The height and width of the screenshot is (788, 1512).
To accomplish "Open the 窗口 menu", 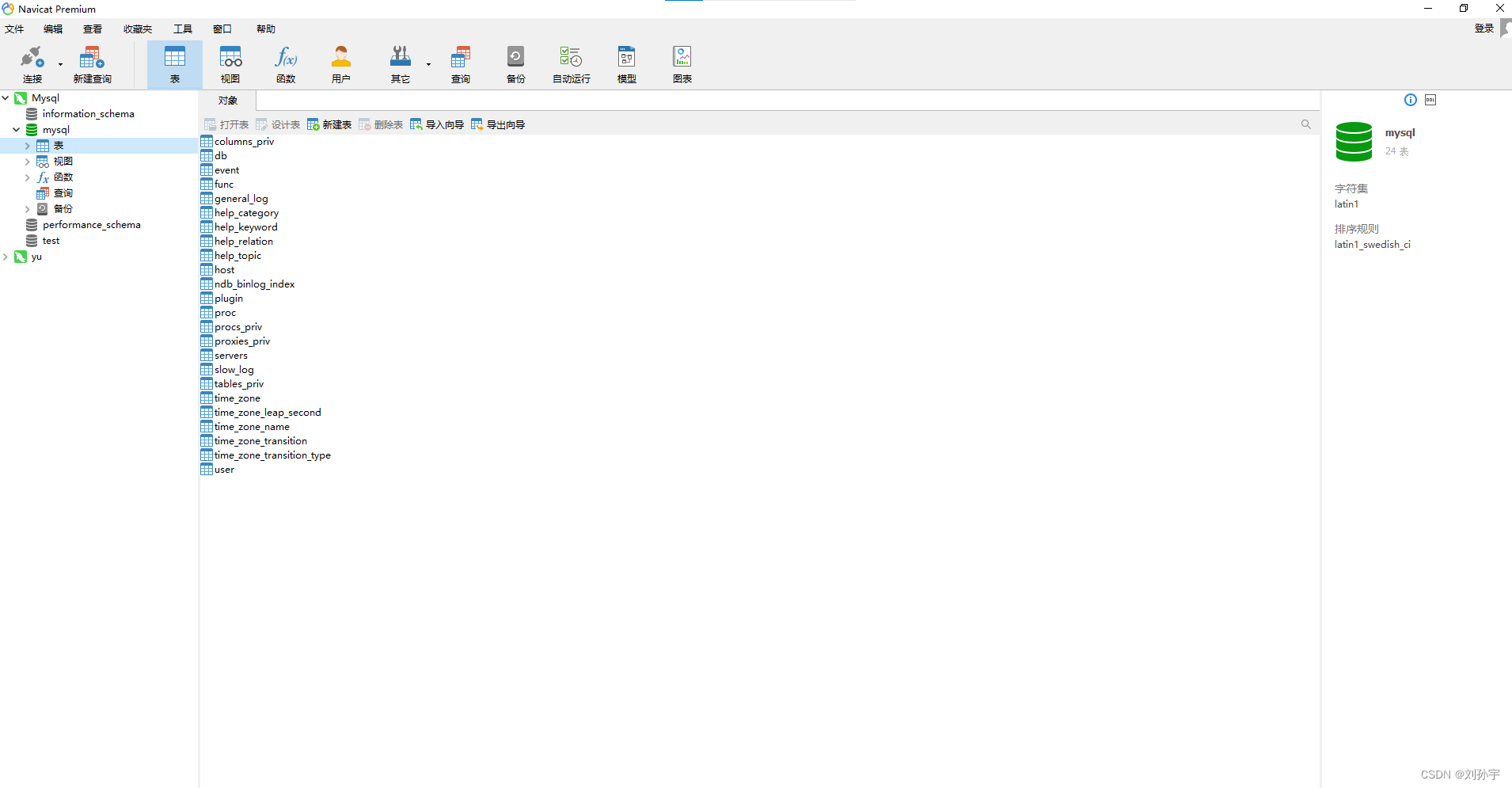I will 222,29.
